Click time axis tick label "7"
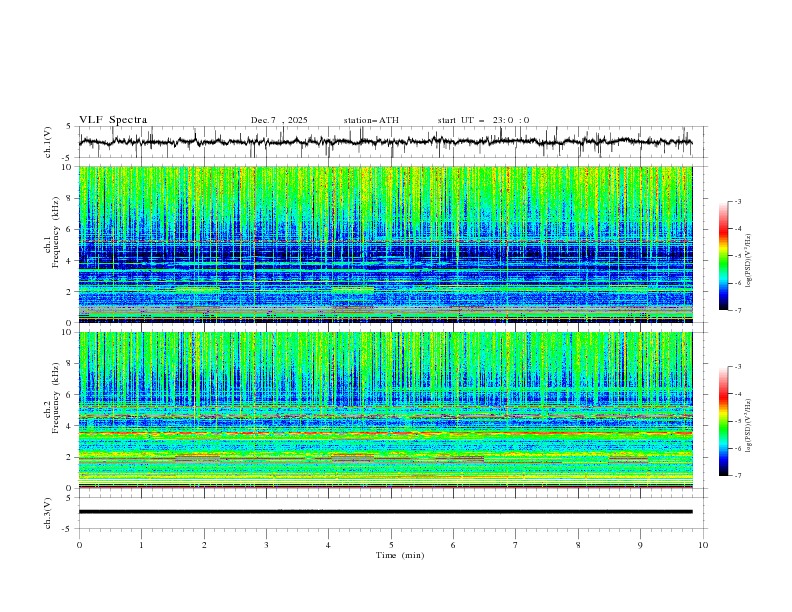This screenshot has height=612, width=792. 516,545
